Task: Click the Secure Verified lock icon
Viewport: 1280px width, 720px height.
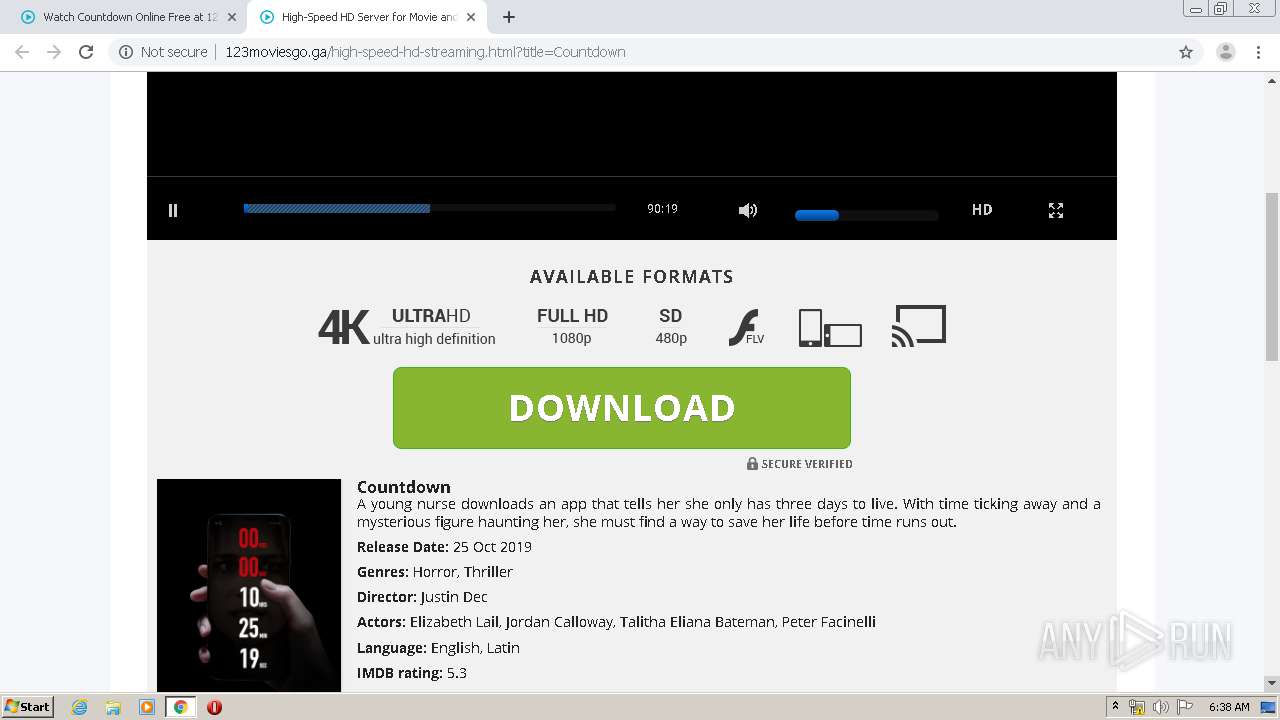Action: (x=752, y=464)
